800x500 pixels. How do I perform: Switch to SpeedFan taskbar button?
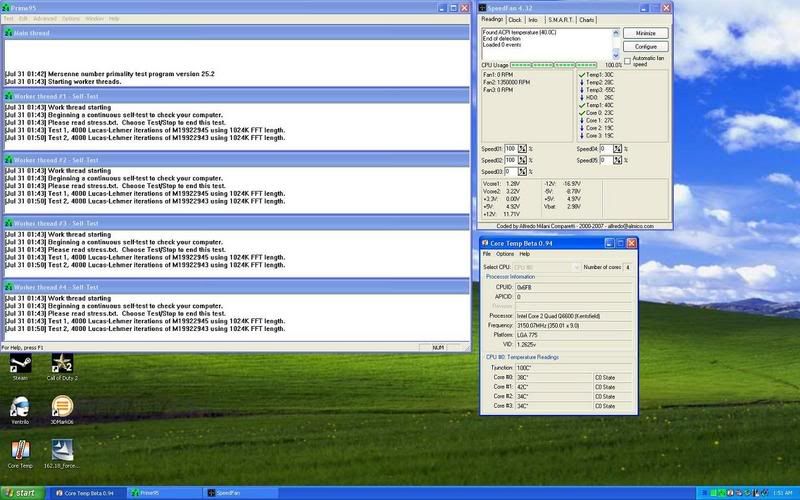[x=241, y=493]
